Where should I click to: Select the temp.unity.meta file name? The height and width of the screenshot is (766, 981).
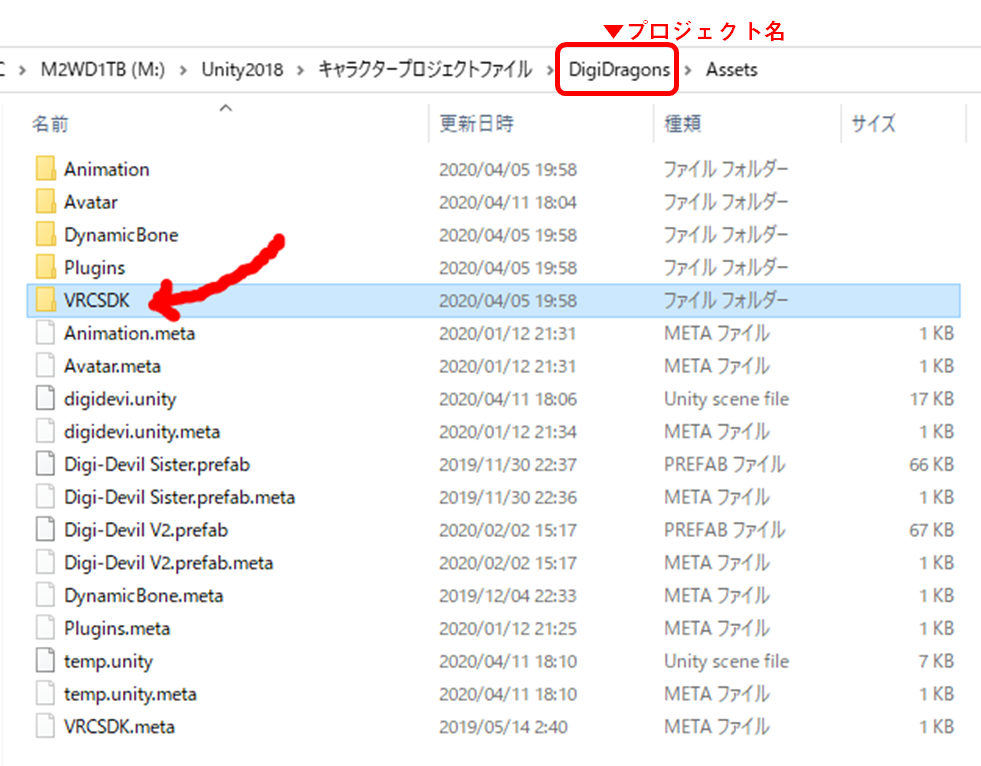point(130,694)
